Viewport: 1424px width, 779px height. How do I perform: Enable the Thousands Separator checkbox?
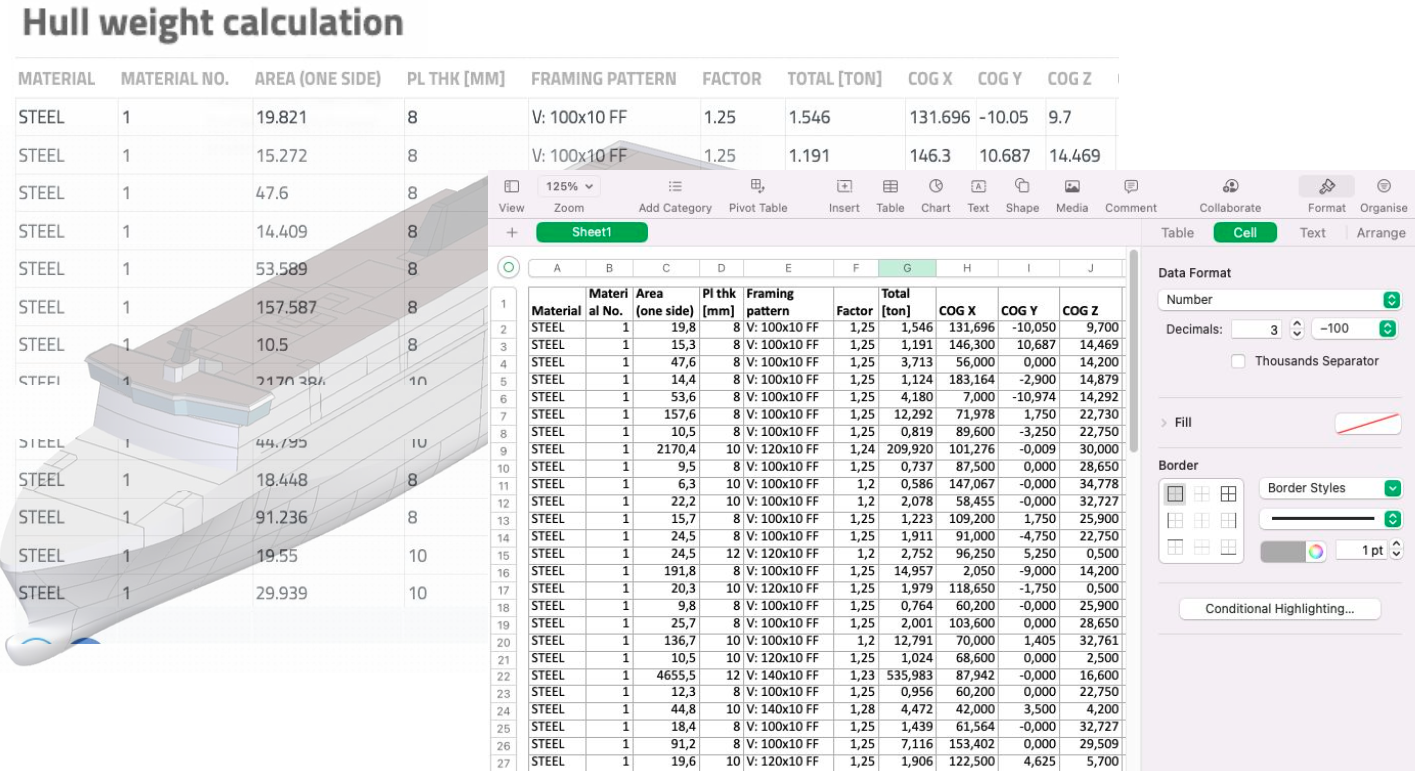coord(1239,361)
